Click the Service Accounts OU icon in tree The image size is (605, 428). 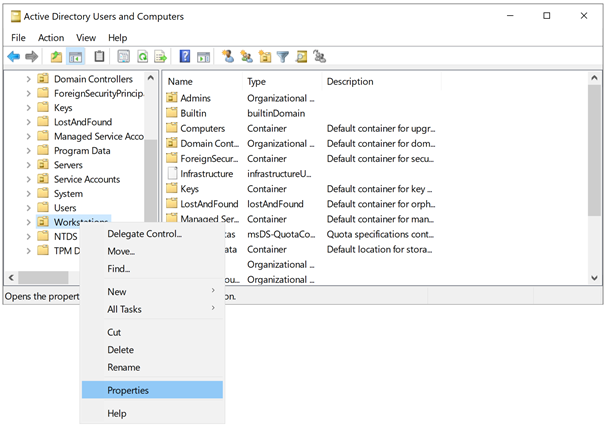click(x=43, y=179)
